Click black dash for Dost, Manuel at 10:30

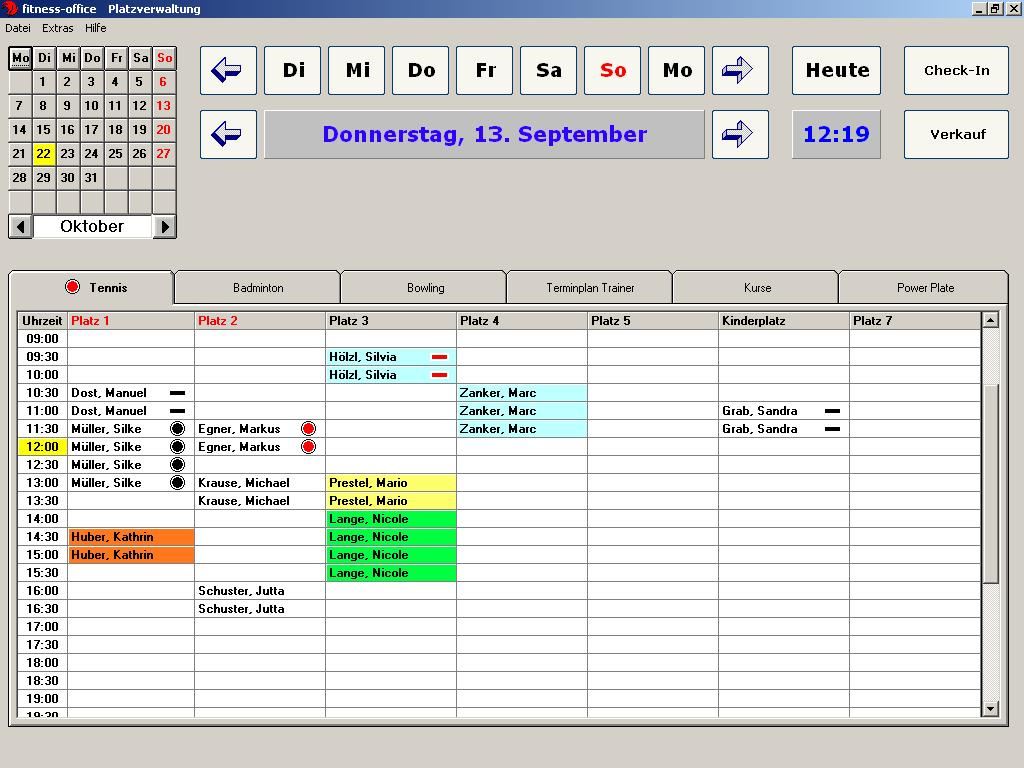(x=178, y=393)
